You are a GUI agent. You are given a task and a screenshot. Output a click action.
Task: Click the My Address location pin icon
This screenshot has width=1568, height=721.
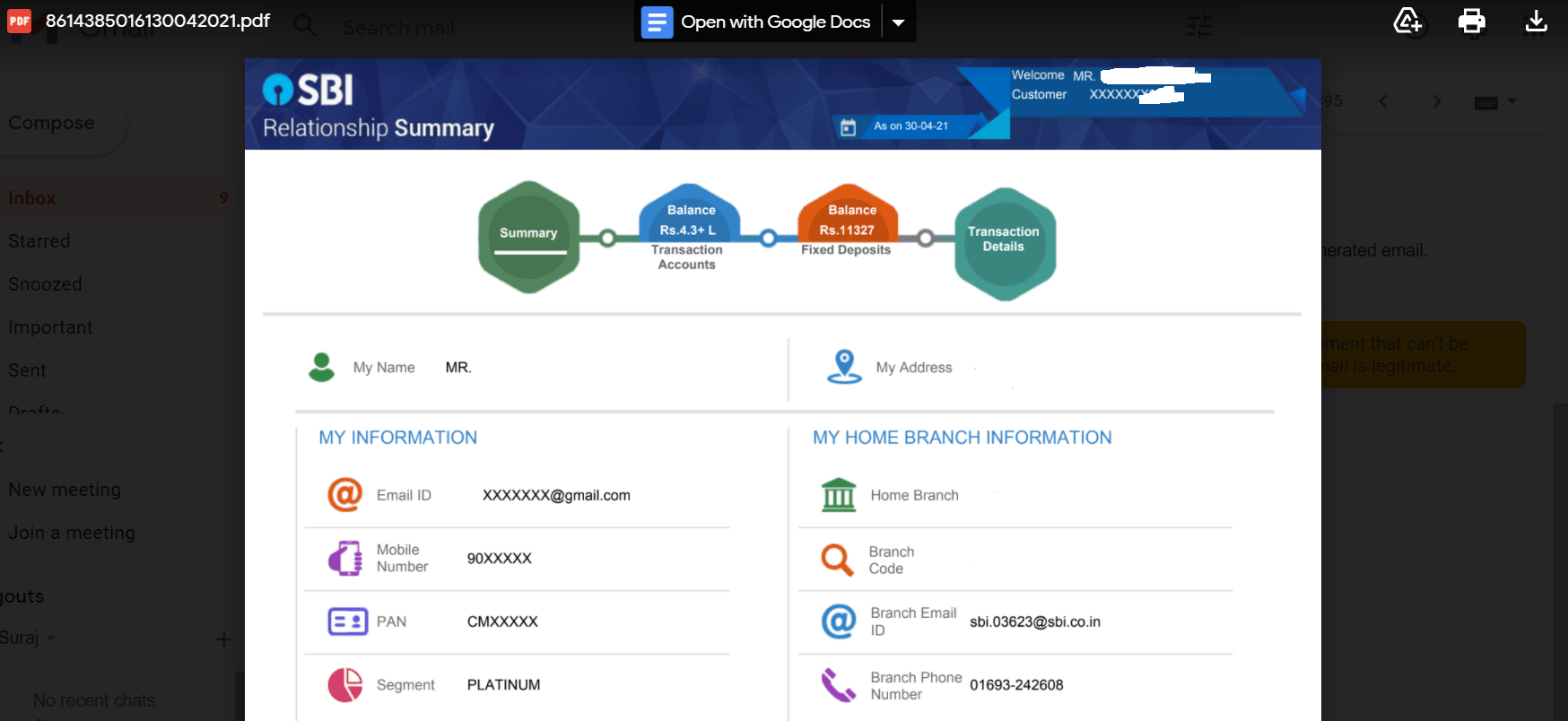pyautogui.click(x=843, y=367)
